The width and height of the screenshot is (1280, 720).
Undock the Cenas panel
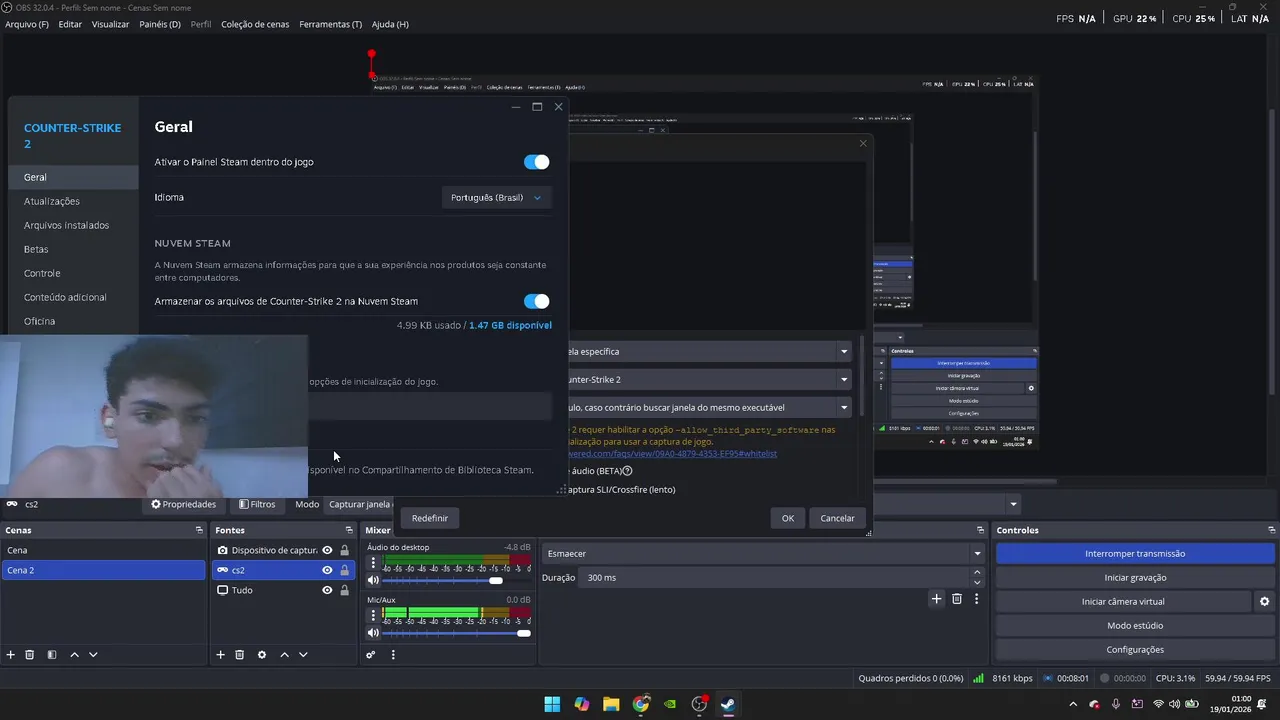click(x=199, y=530)
